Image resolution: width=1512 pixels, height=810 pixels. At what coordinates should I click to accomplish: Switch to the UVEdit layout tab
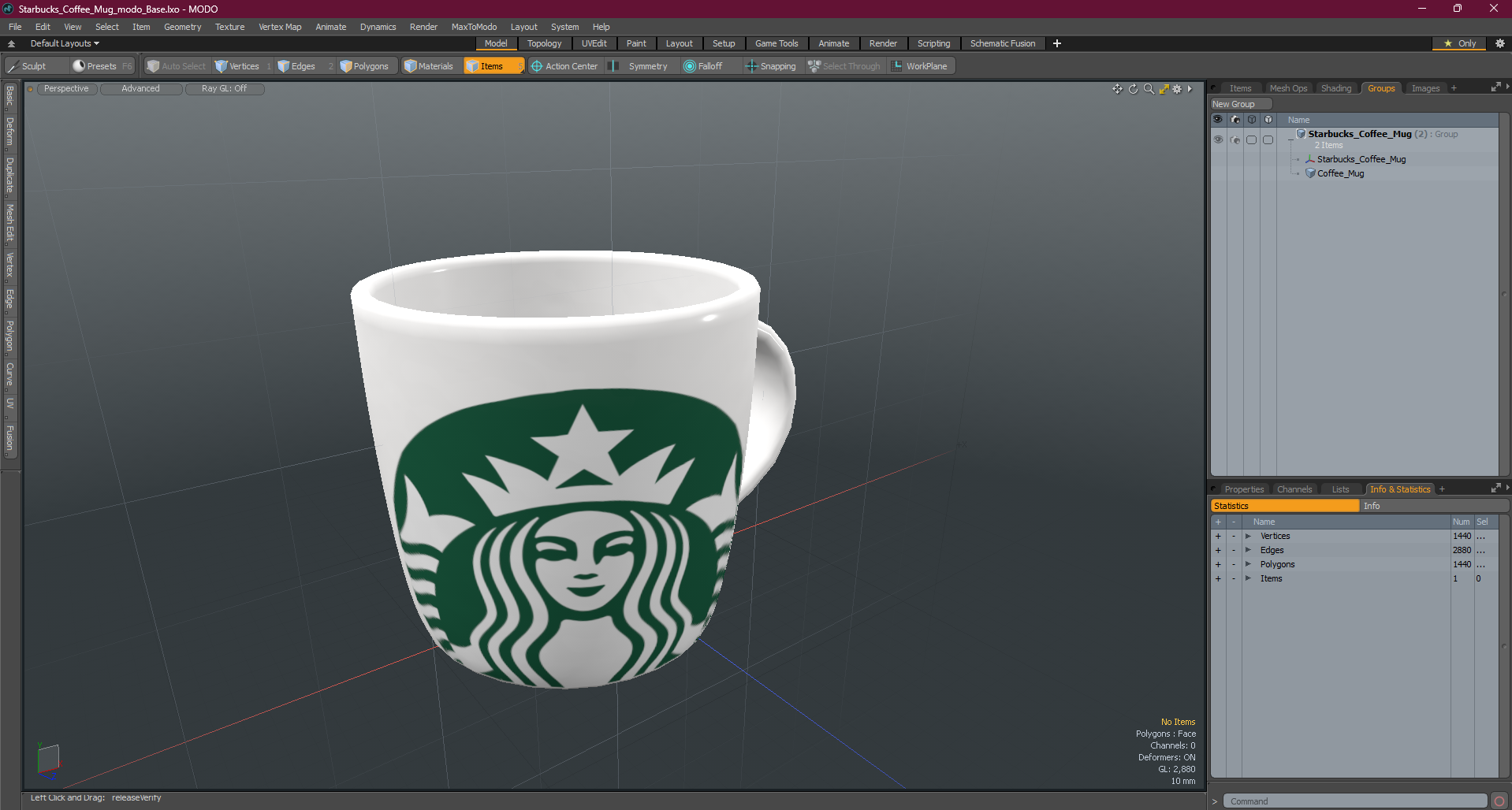click(x=594, y=43)
